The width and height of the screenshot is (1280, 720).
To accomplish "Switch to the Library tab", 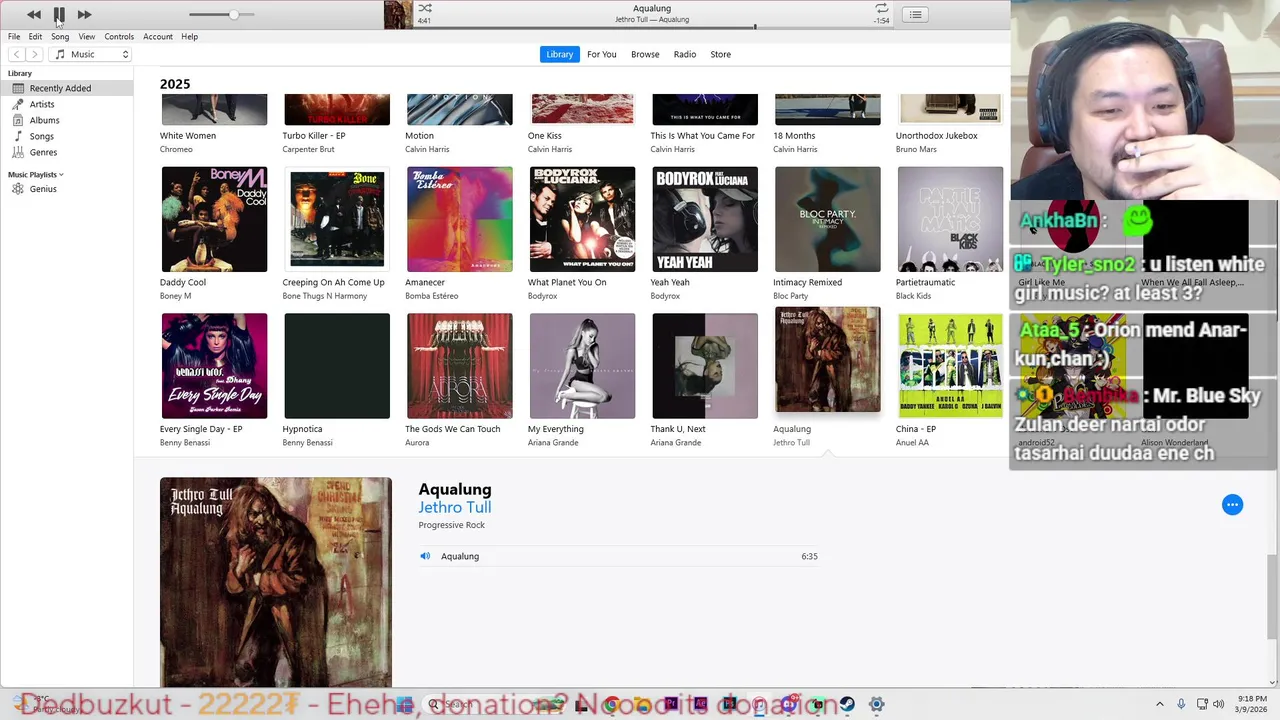I will [560, 54].
